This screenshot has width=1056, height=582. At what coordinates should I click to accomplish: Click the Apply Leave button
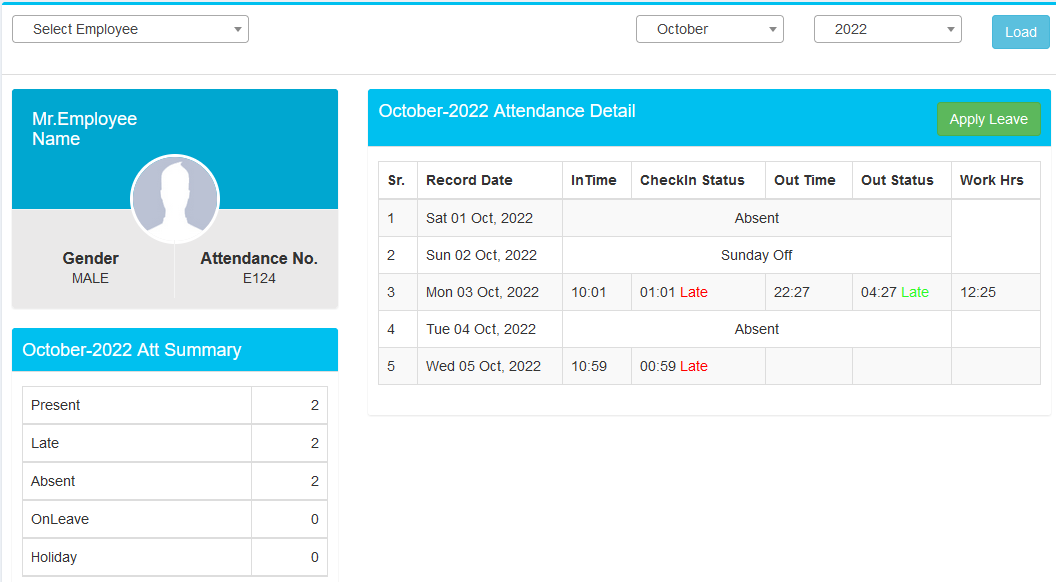point(989,119)
